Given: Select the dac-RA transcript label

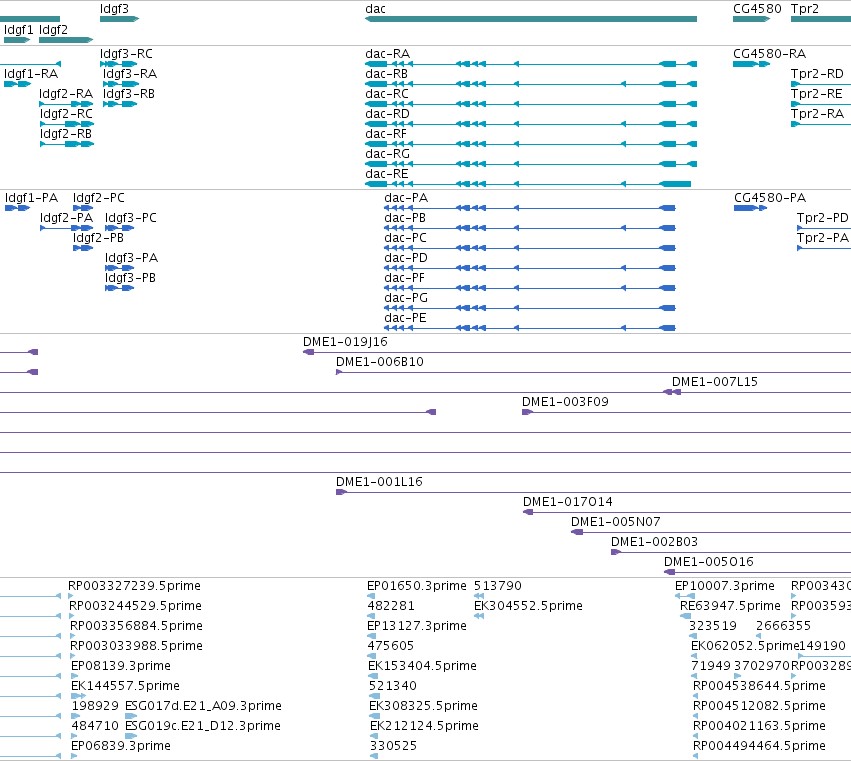Looking at the screenshot, I should (388, 54).
